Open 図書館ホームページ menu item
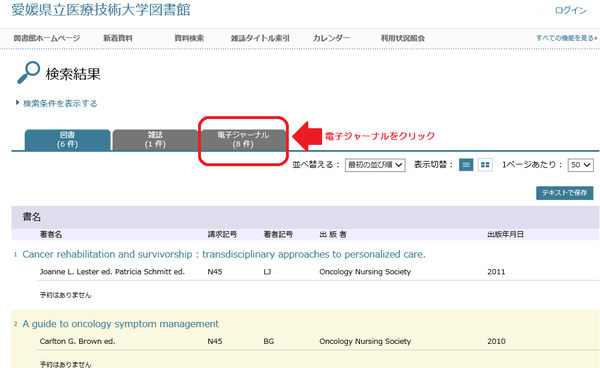The width and height of the screenshot is (600, 368). 47,38
